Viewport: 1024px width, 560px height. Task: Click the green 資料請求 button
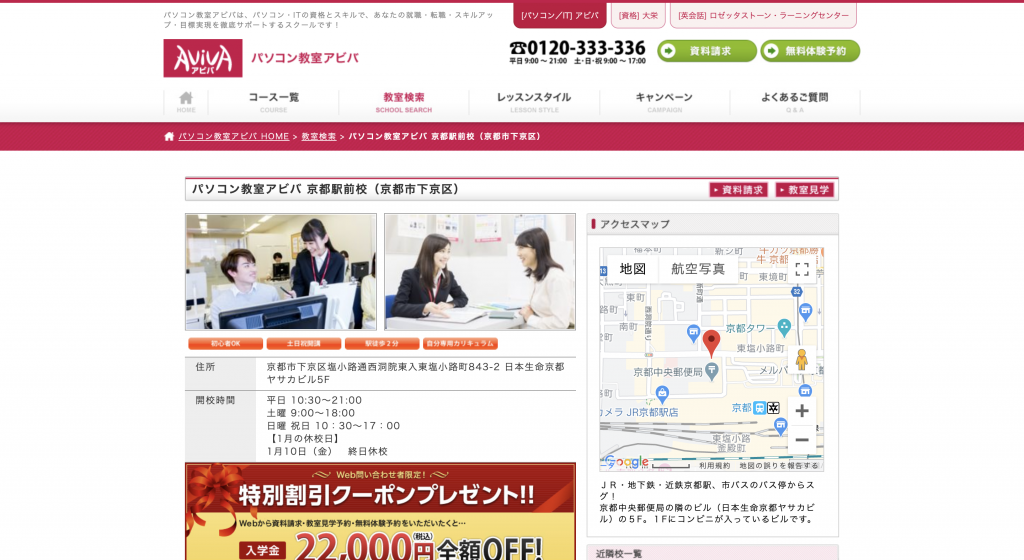click(707, 51)
